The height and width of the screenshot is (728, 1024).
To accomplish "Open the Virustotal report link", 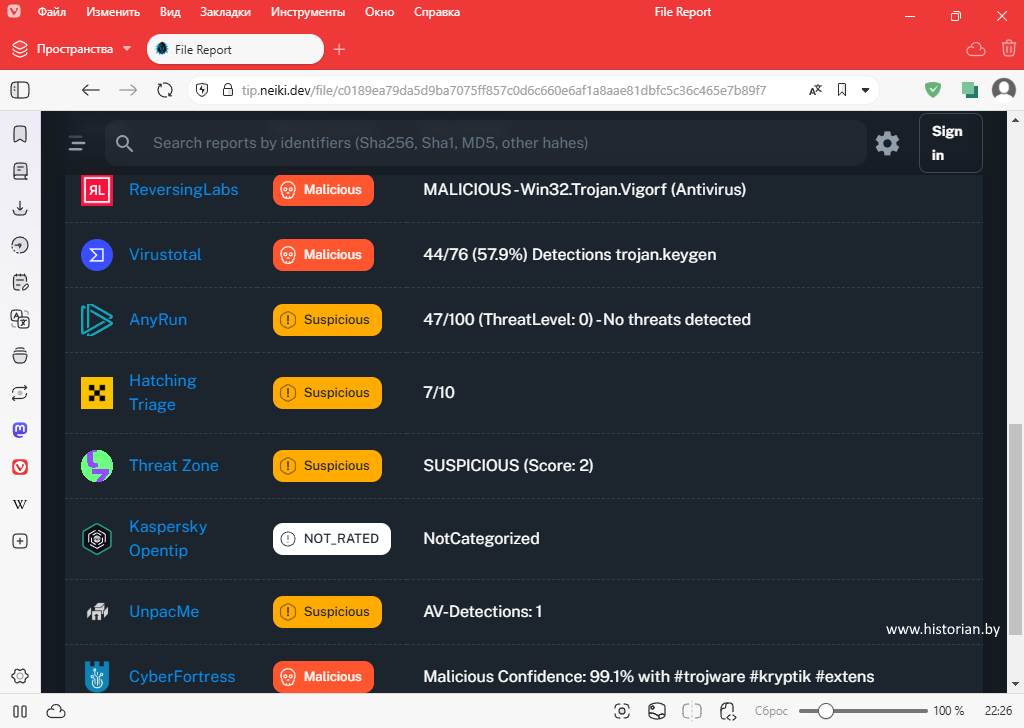I will 165,255.
